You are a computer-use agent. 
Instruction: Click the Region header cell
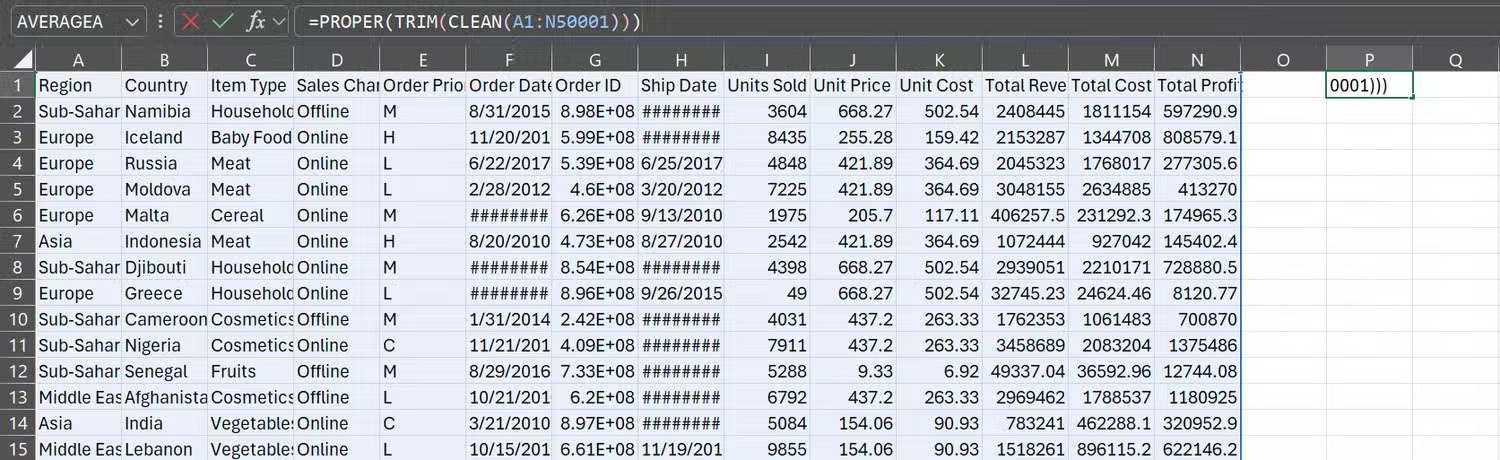click(78, 86)
